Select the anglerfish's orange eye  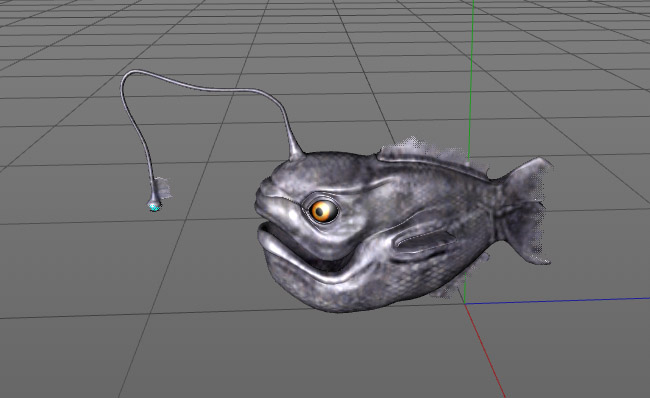[x=324, y=211]
